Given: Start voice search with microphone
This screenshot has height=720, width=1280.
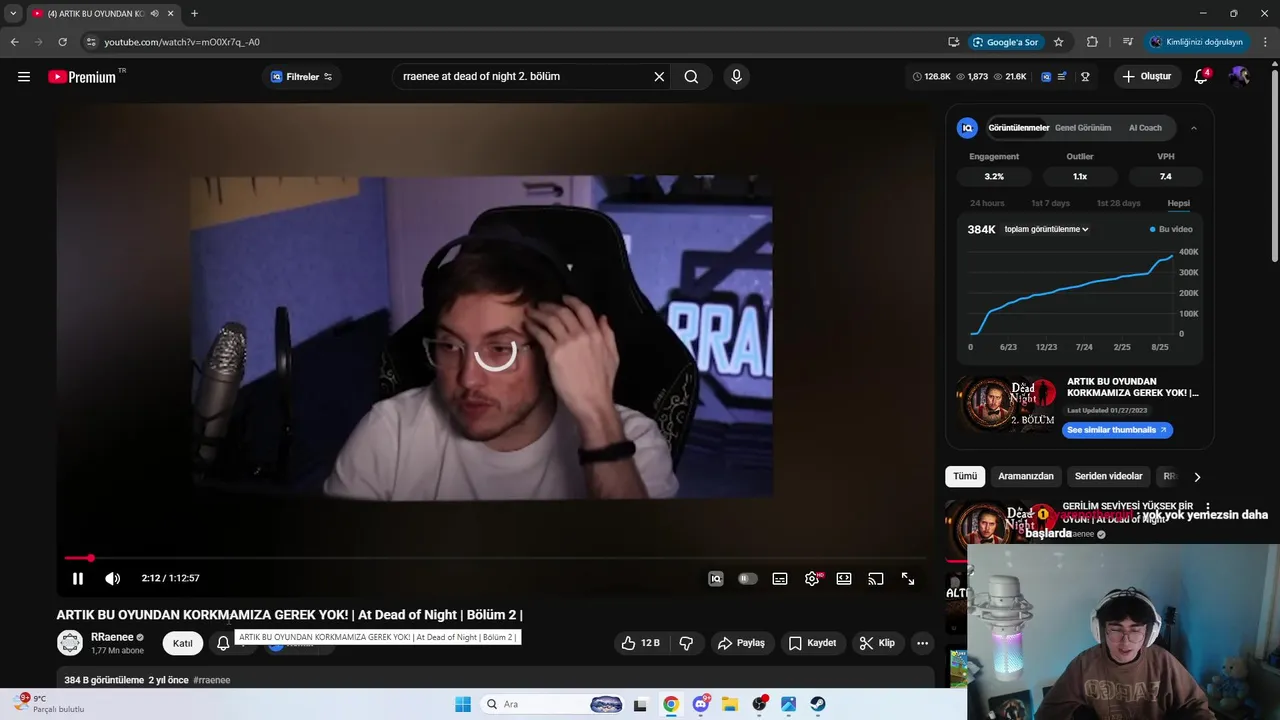Looking at the screenshot, I should pos(736,77).
